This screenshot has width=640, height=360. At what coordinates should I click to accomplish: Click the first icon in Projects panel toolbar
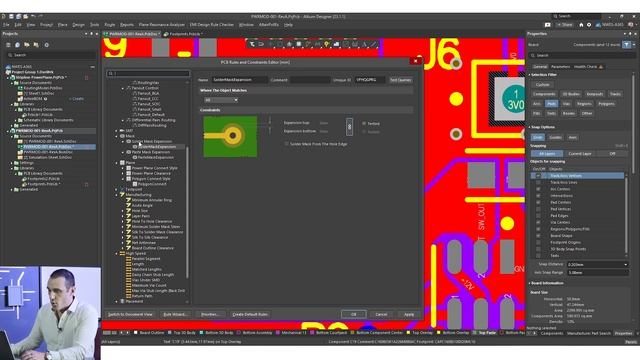[8, 45]
